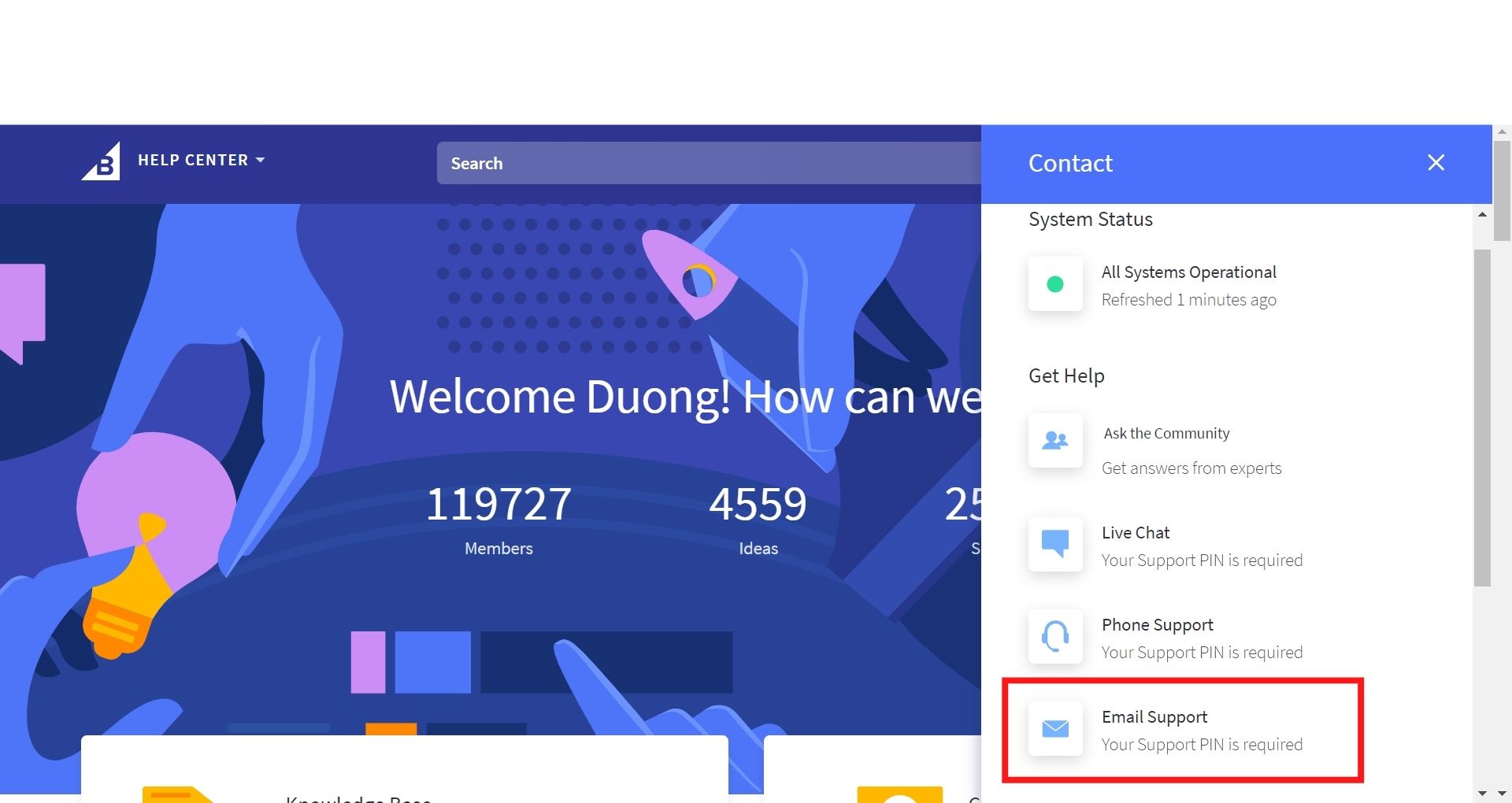Choose Phone Support option
Viewport: 1512px width, 803px height.
coord(1157,625)
